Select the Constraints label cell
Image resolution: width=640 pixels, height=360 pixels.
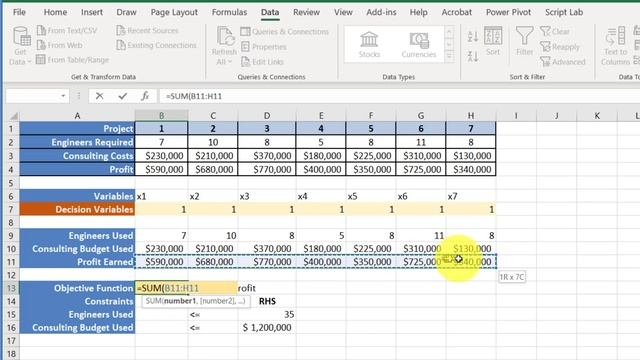(x=77, y=301)
